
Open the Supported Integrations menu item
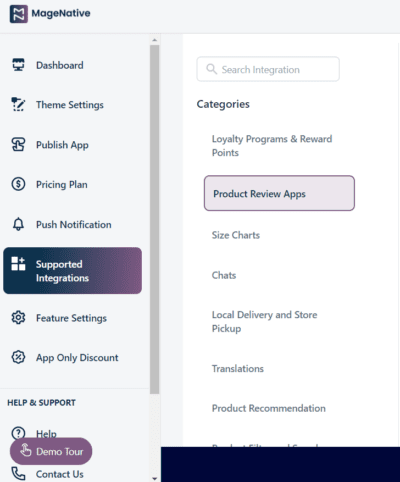coord(73,271)
